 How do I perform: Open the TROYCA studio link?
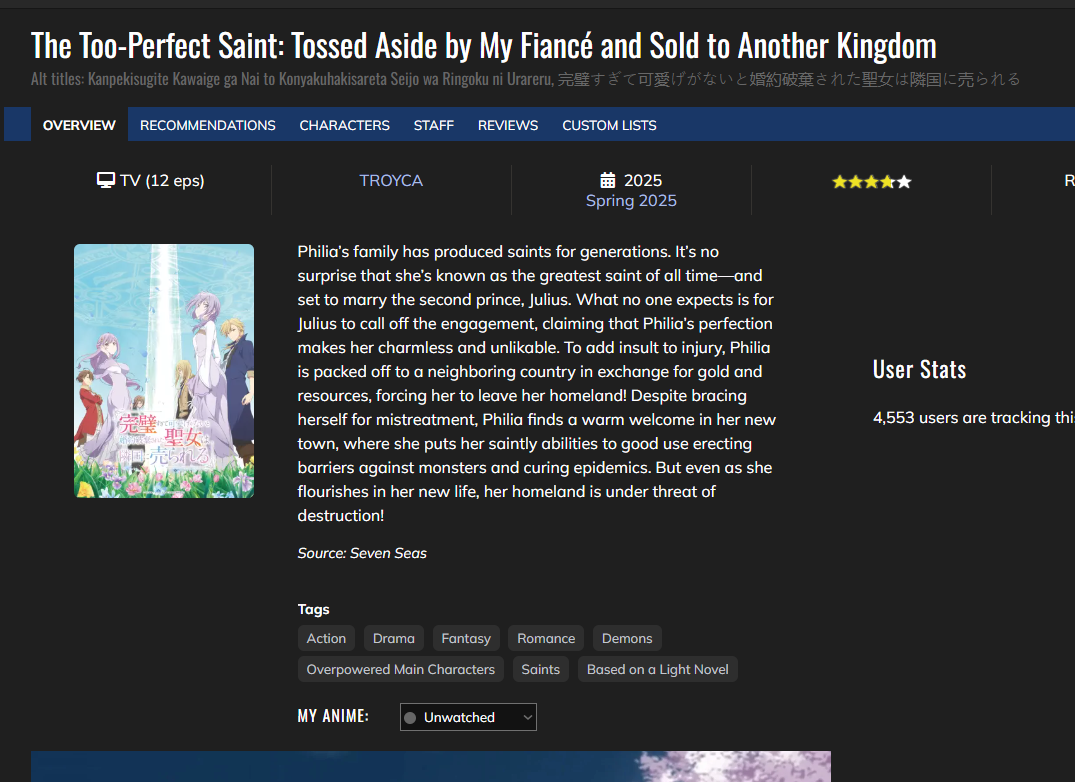[x=391, y=180]
